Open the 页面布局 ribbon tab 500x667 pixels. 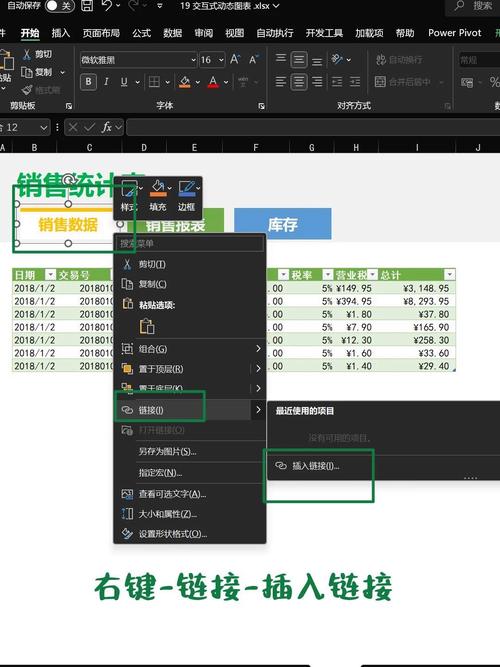tap(101, 33)
